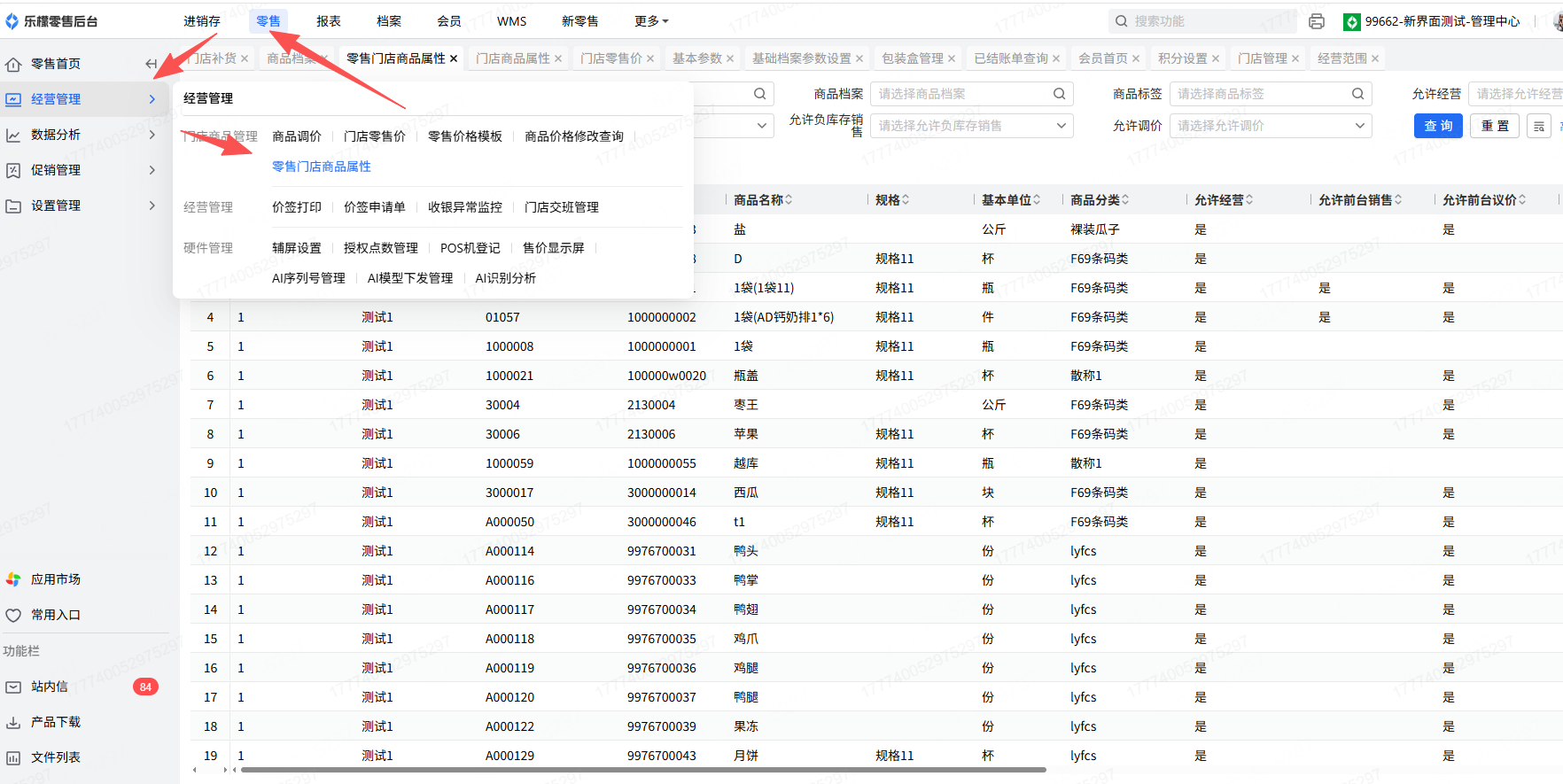Open 设置管理 in the sidebar
This screenshot has height=784, width=1563.
(x=56, y=206)
